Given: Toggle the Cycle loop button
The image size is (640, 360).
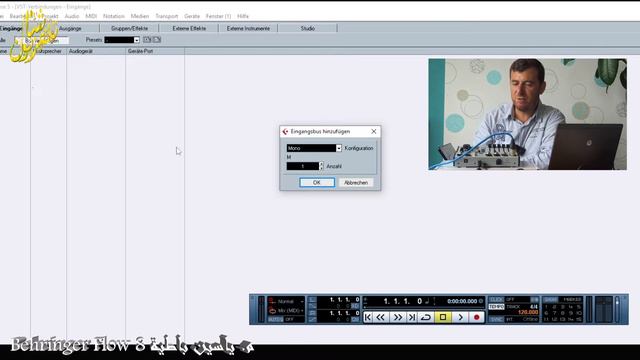Looking at the screenshot, I should coord(426,317).
